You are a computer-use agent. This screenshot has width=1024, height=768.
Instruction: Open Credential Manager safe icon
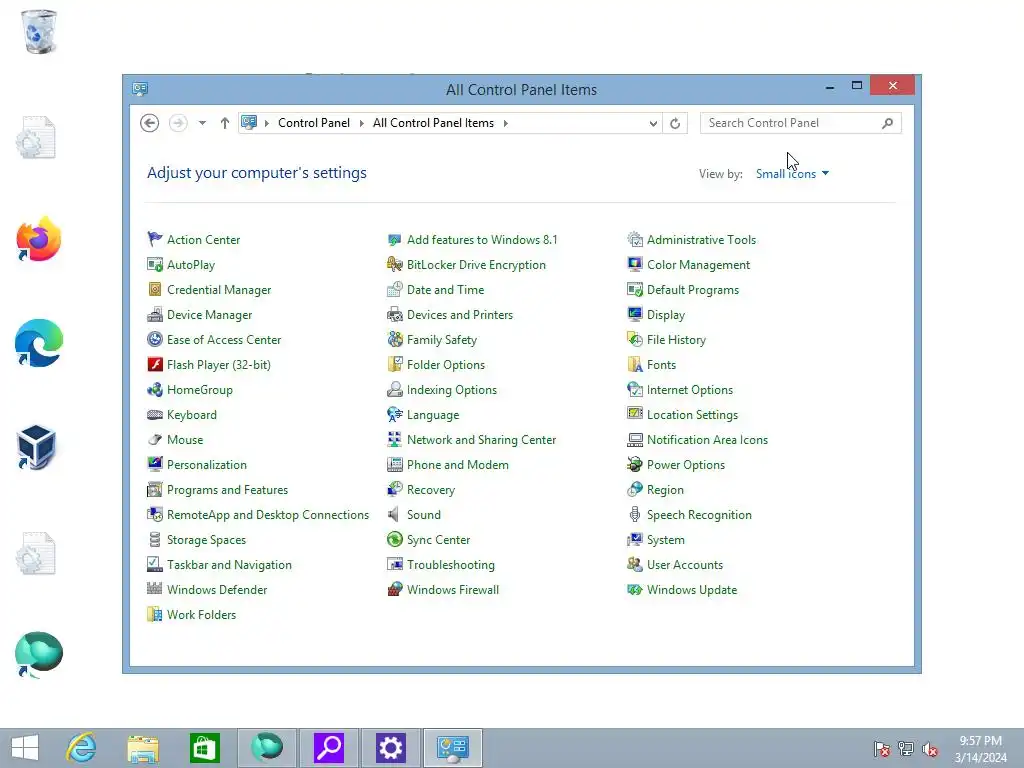(x=155, y=289)
